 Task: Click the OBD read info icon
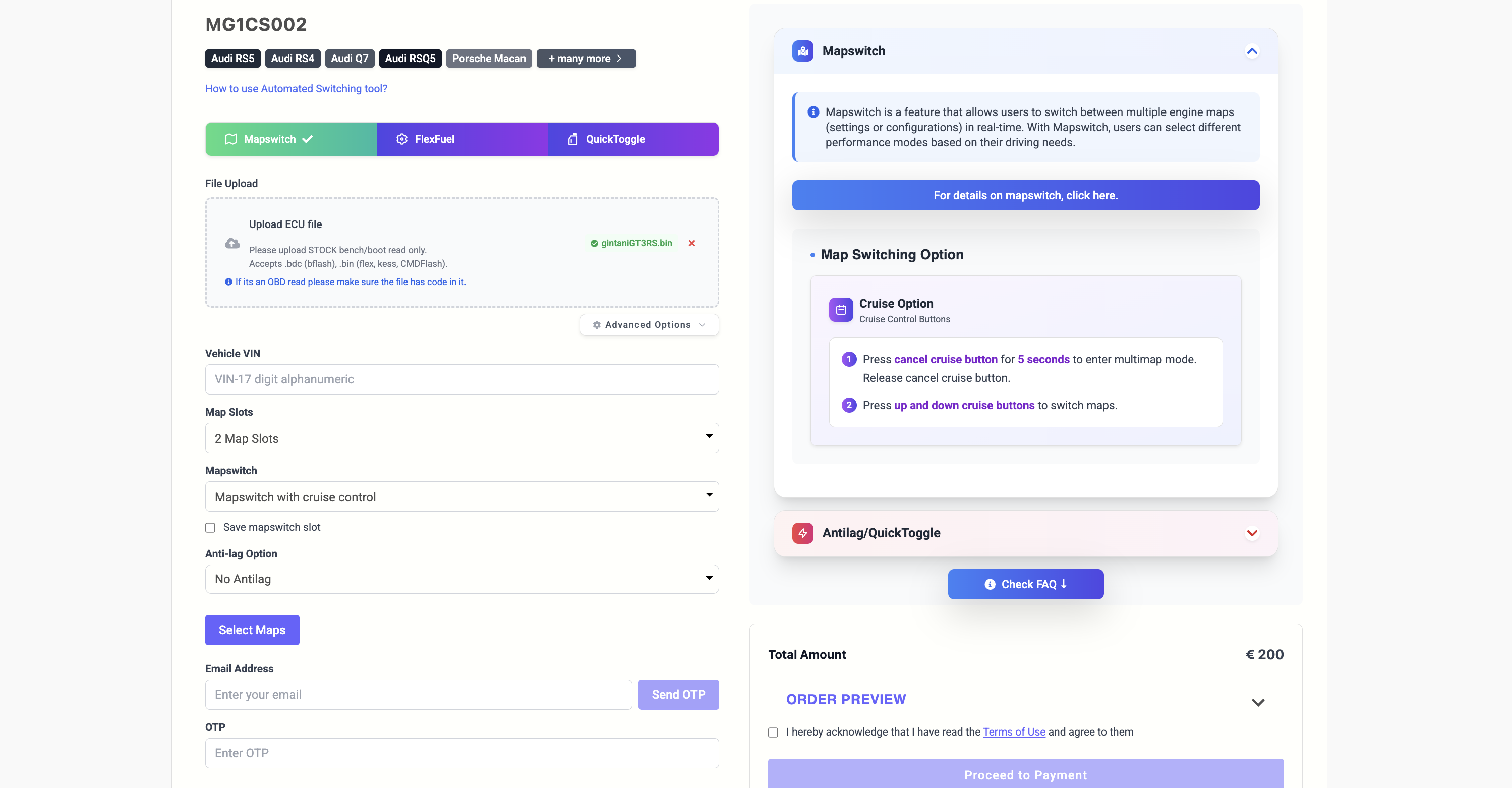[x=228, y=282]
